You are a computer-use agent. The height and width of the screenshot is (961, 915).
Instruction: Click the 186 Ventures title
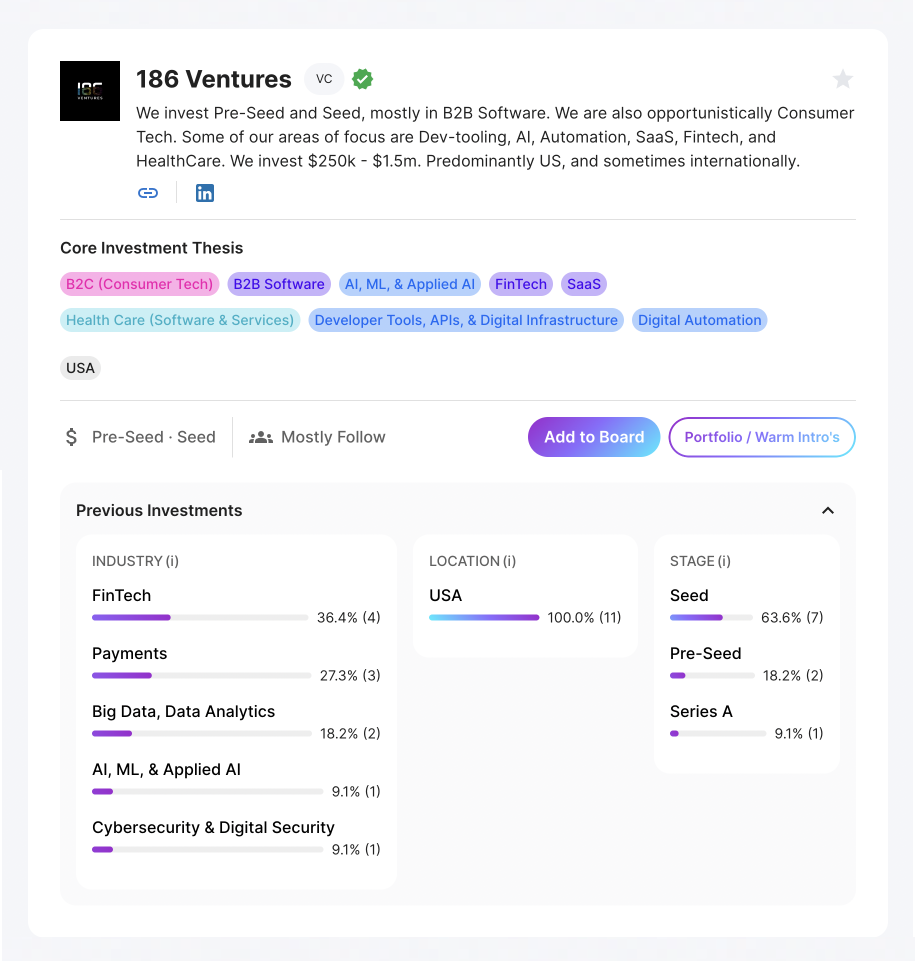pos(214,79)
